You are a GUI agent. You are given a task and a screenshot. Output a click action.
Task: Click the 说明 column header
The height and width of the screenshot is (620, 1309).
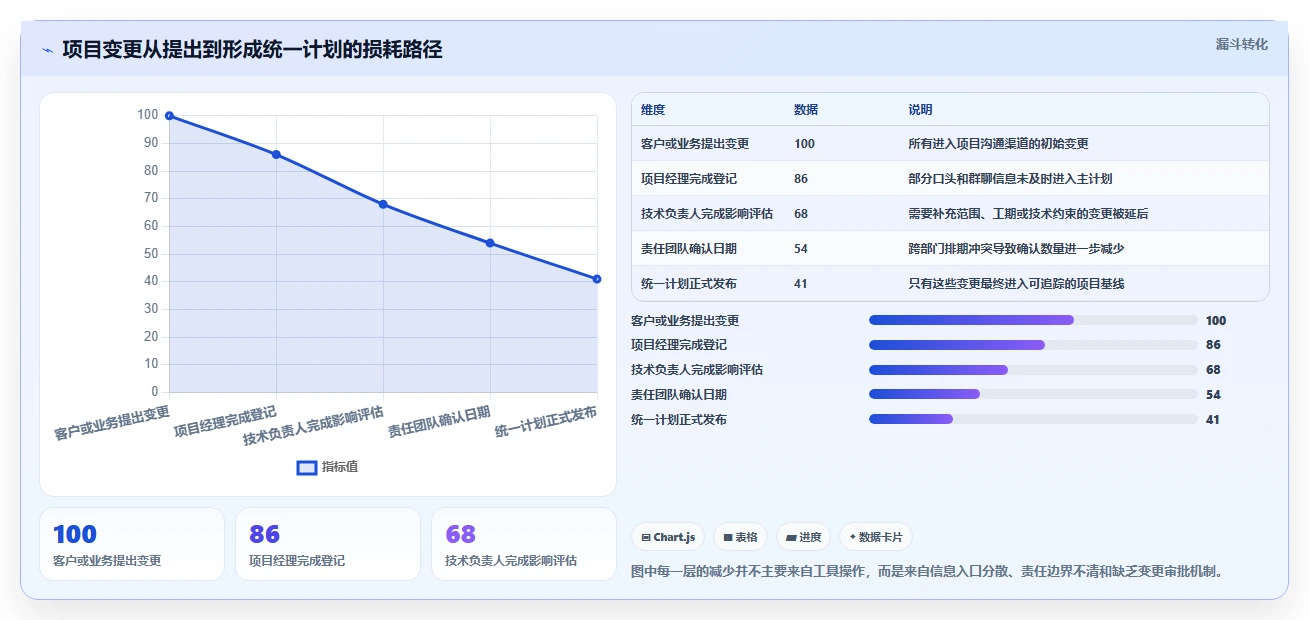(x=920, y=109)
